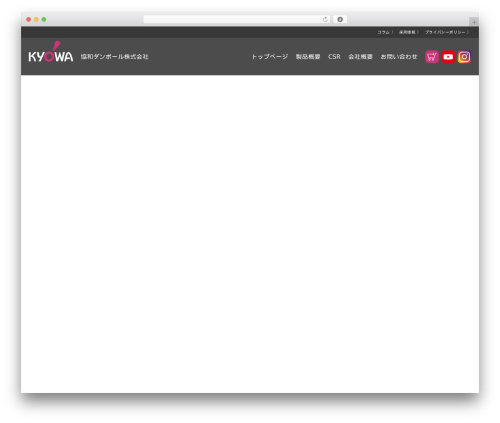Reload the page via browser refresh icon
500x423 pixels.
(325, 19)
